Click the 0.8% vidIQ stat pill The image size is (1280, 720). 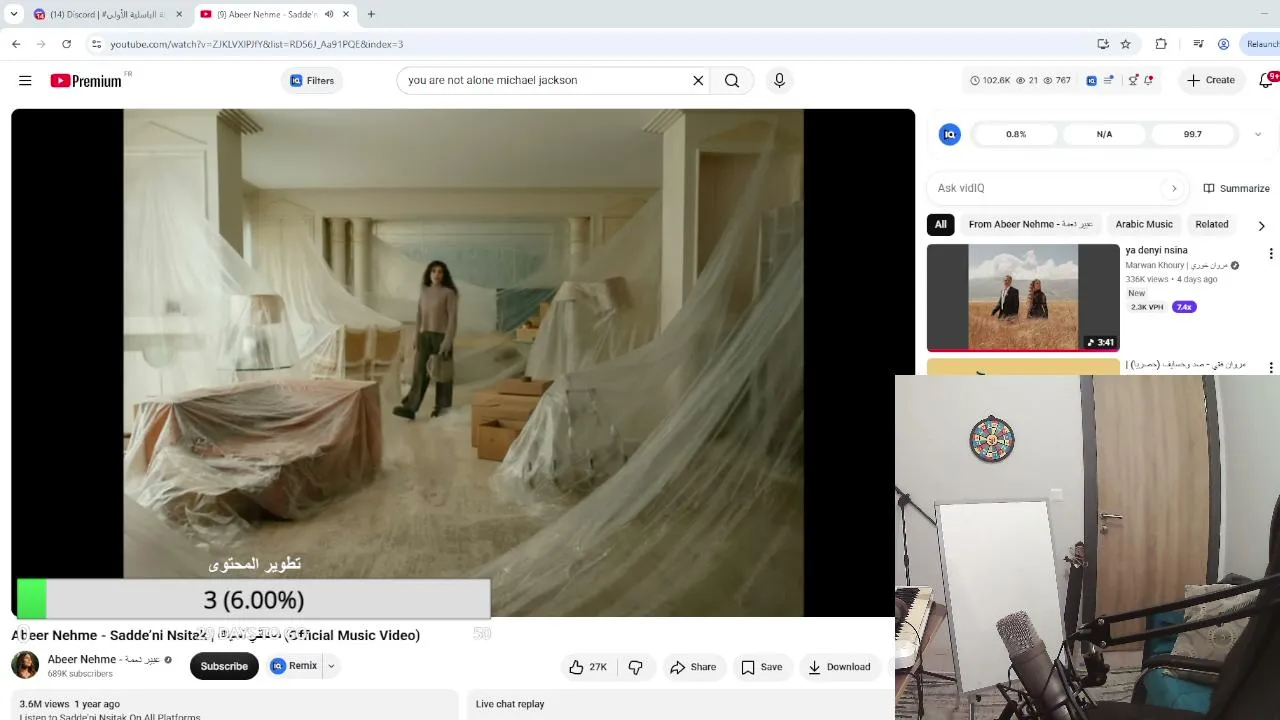(x=1016, y=134)
